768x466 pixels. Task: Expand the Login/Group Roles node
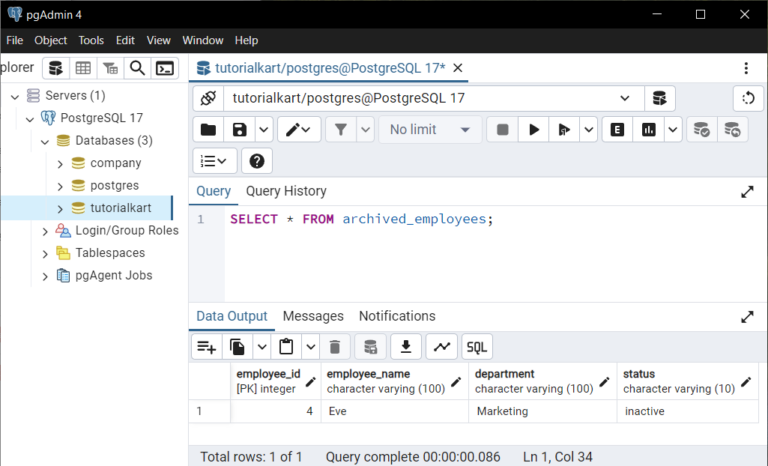pyautogui.click(x=45, y=231)
